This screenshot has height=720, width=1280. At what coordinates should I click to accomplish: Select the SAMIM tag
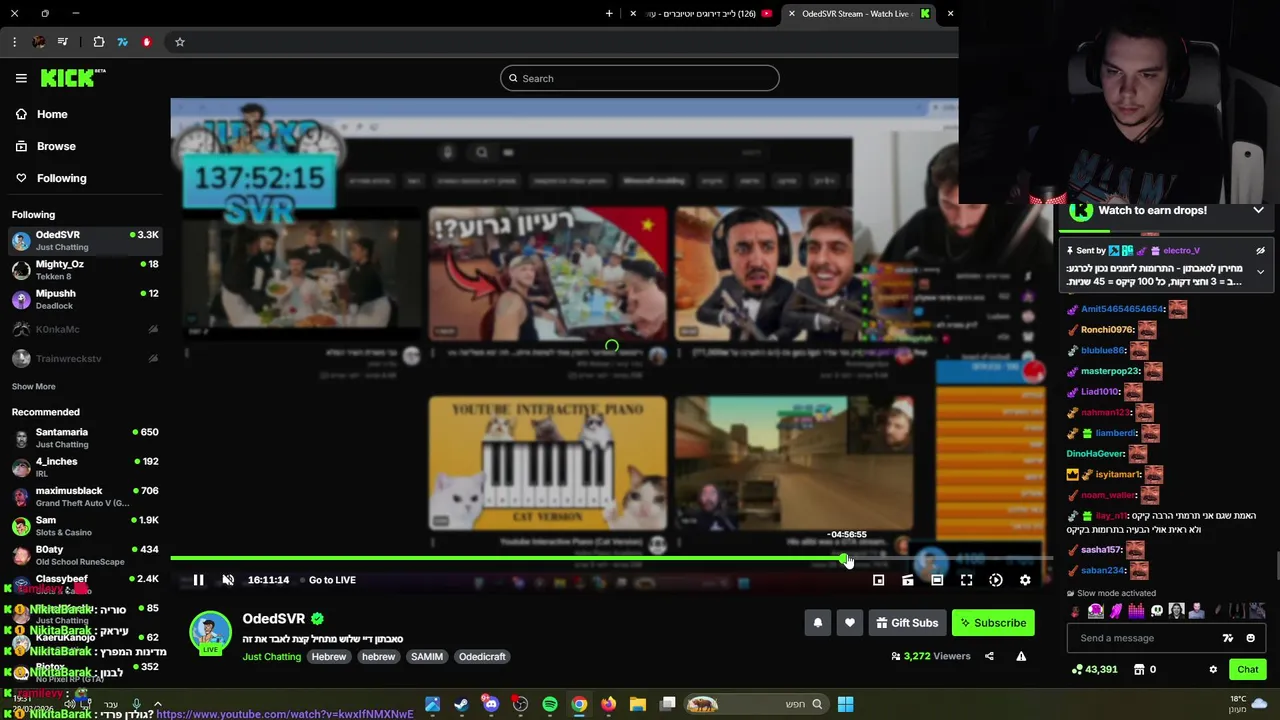(427, 657)
